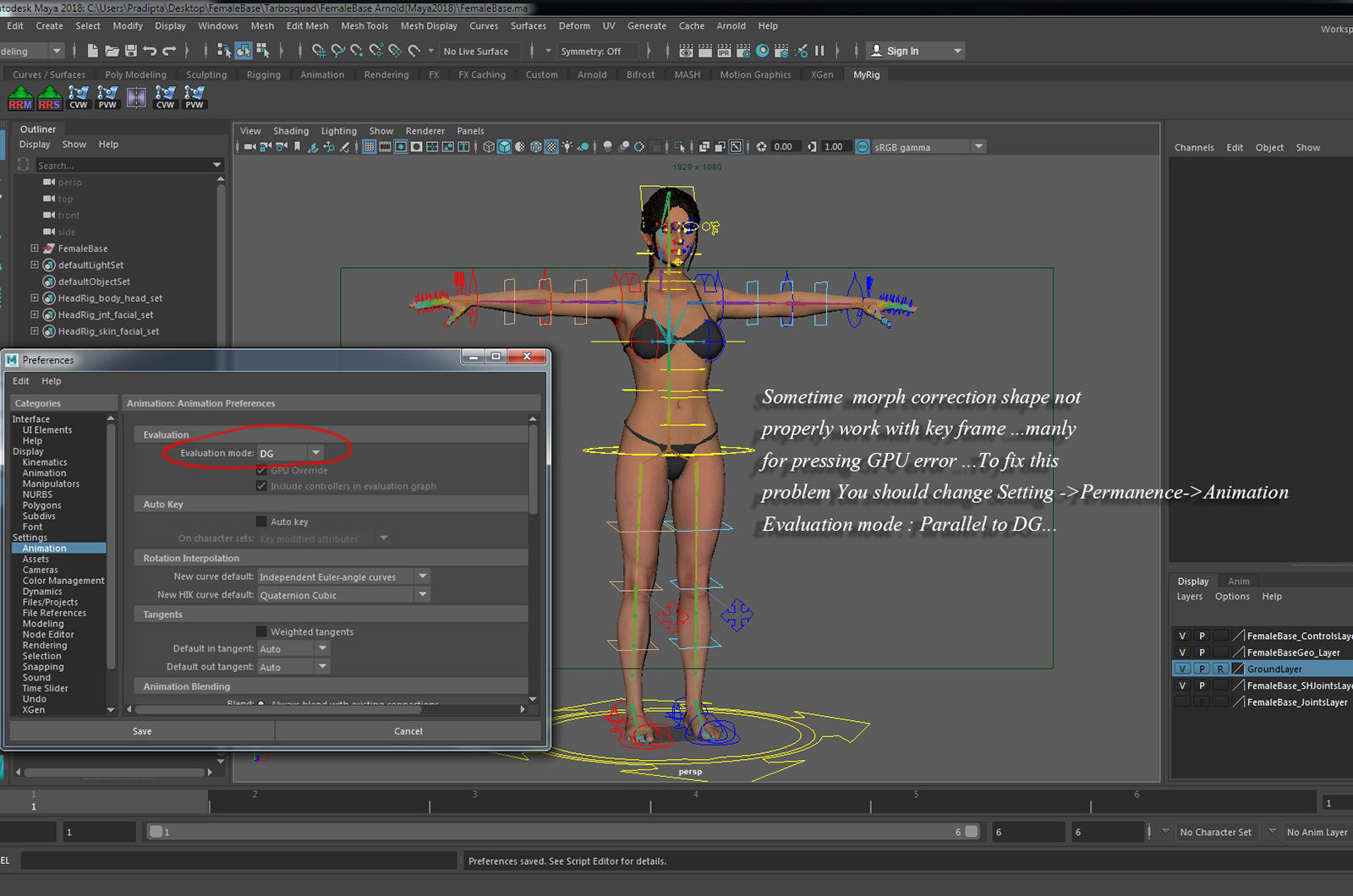
Task: Switch to the Poly Modeling shelf tab
Action: (x=136, y=74)
